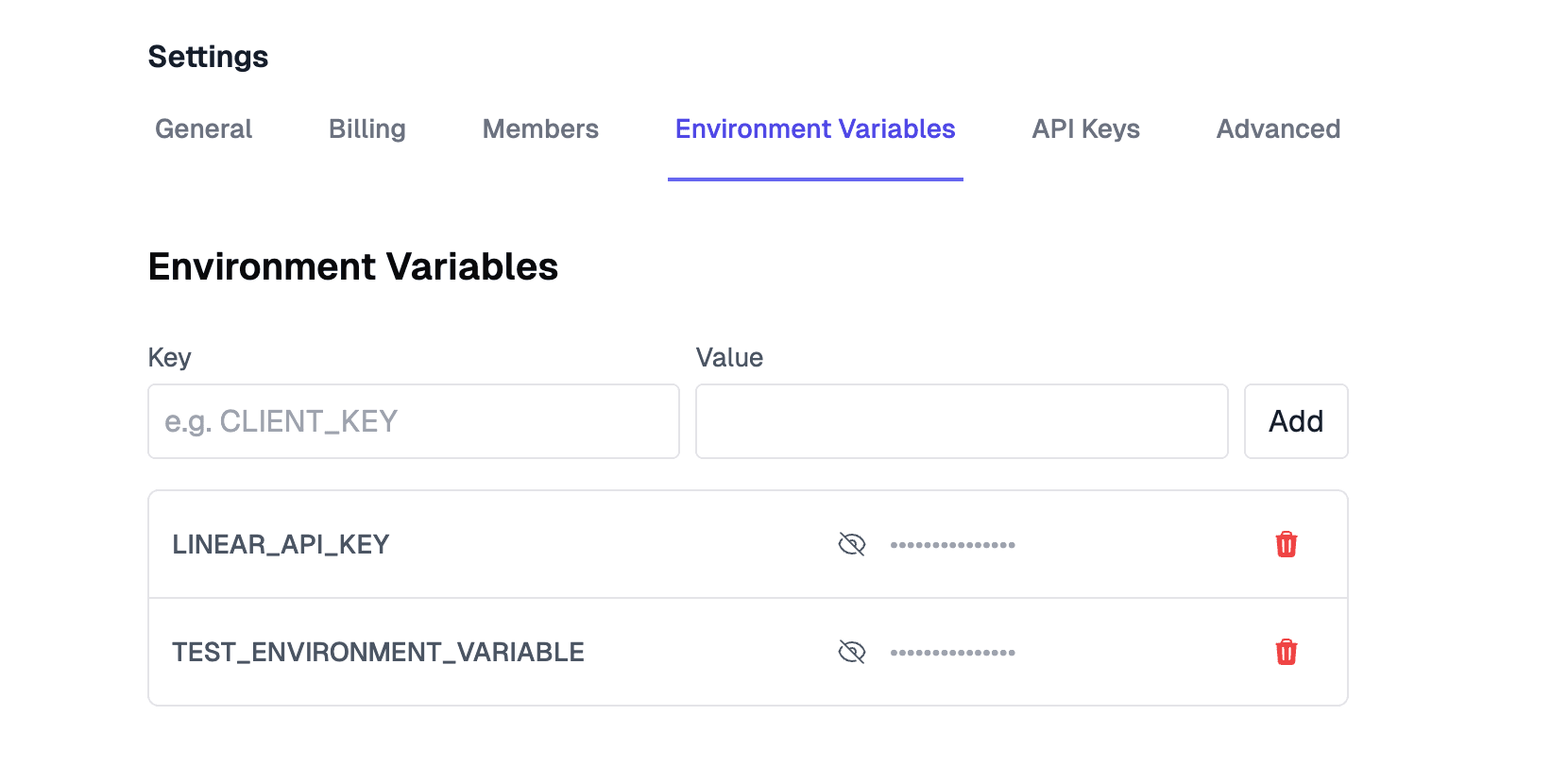This screenshot has width=1568, height=767.
Task: Go to the Members tab
Action: click(540, 128)
